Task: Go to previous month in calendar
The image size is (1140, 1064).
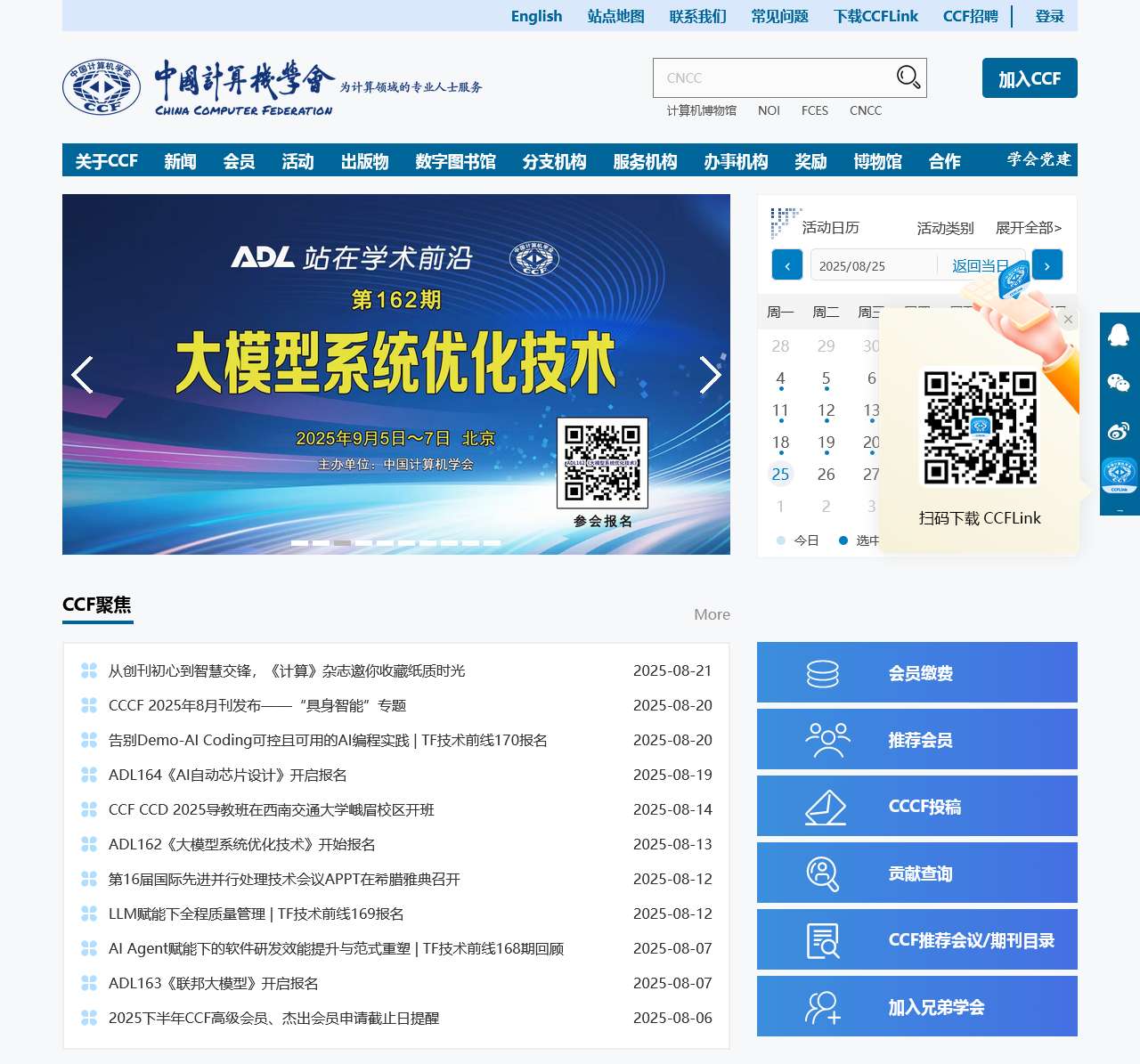Action: [x=787, y=265]
